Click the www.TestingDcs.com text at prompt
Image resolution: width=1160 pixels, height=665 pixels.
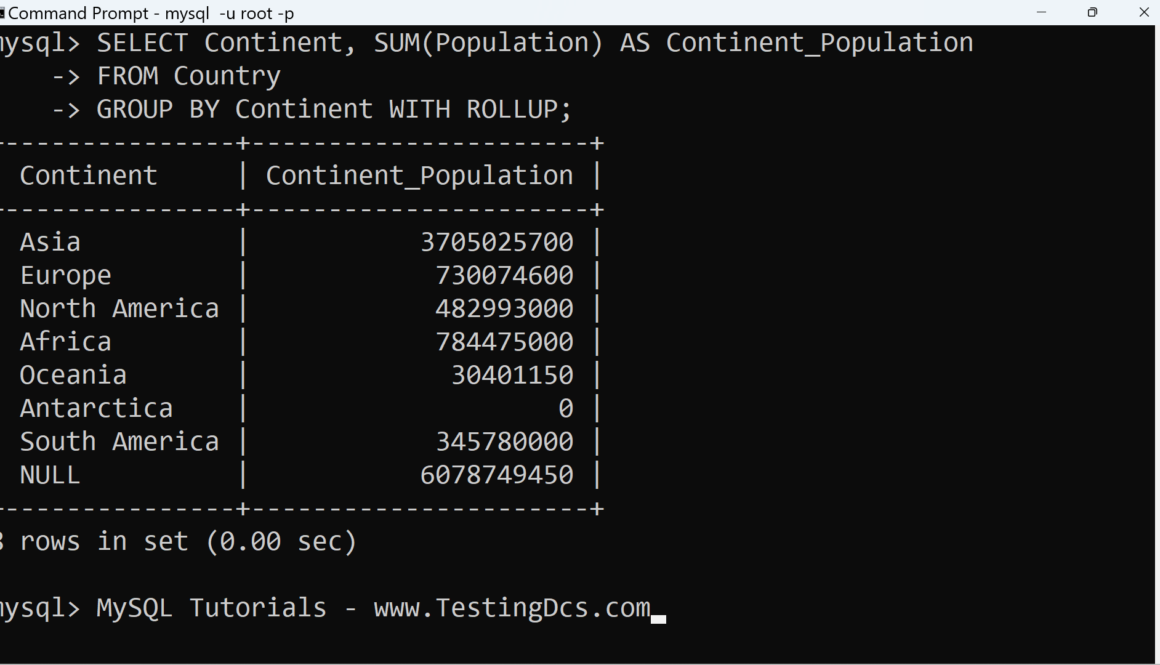(x=511, y=608)
